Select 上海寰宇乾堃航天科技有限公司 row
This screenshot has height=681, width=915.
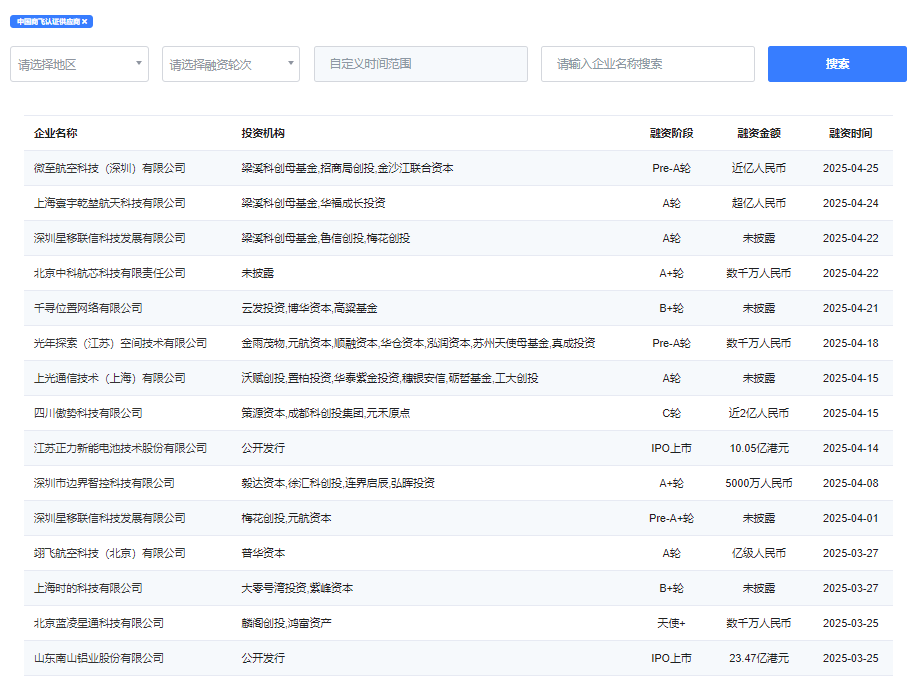(x=110, y=203)
